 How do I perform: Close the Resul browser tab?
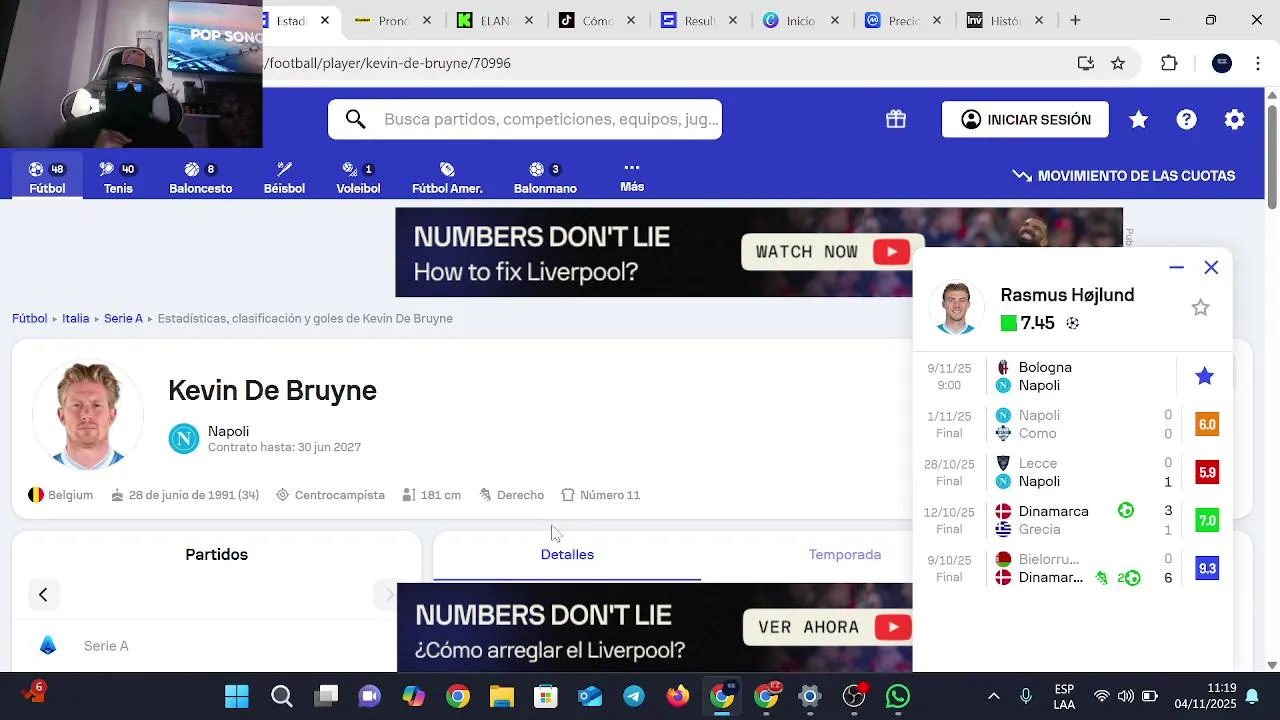pyautogui.click(x=733, y=20)
